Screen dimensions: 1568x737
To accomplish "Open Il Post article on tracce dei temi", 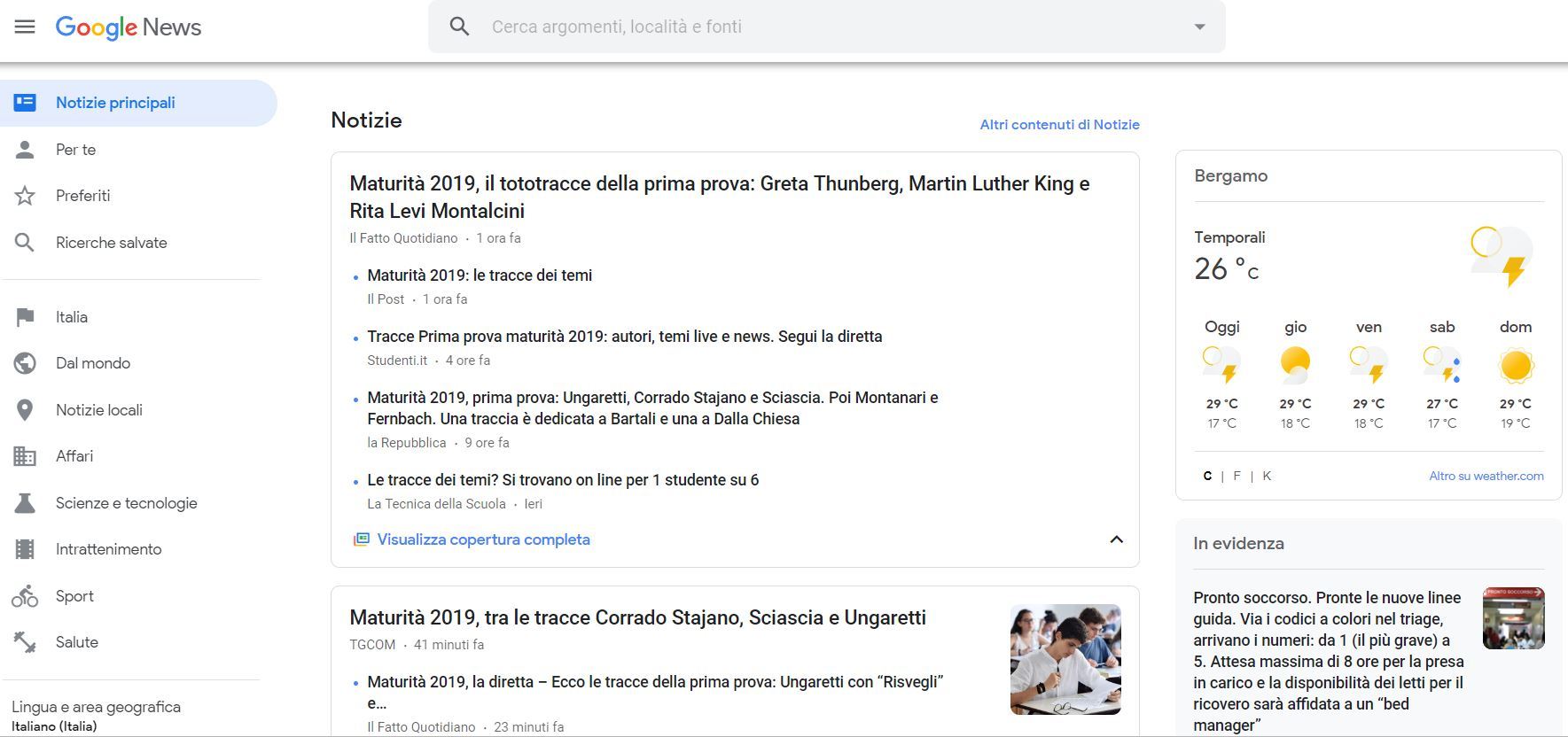I will [x=480, y=275].
